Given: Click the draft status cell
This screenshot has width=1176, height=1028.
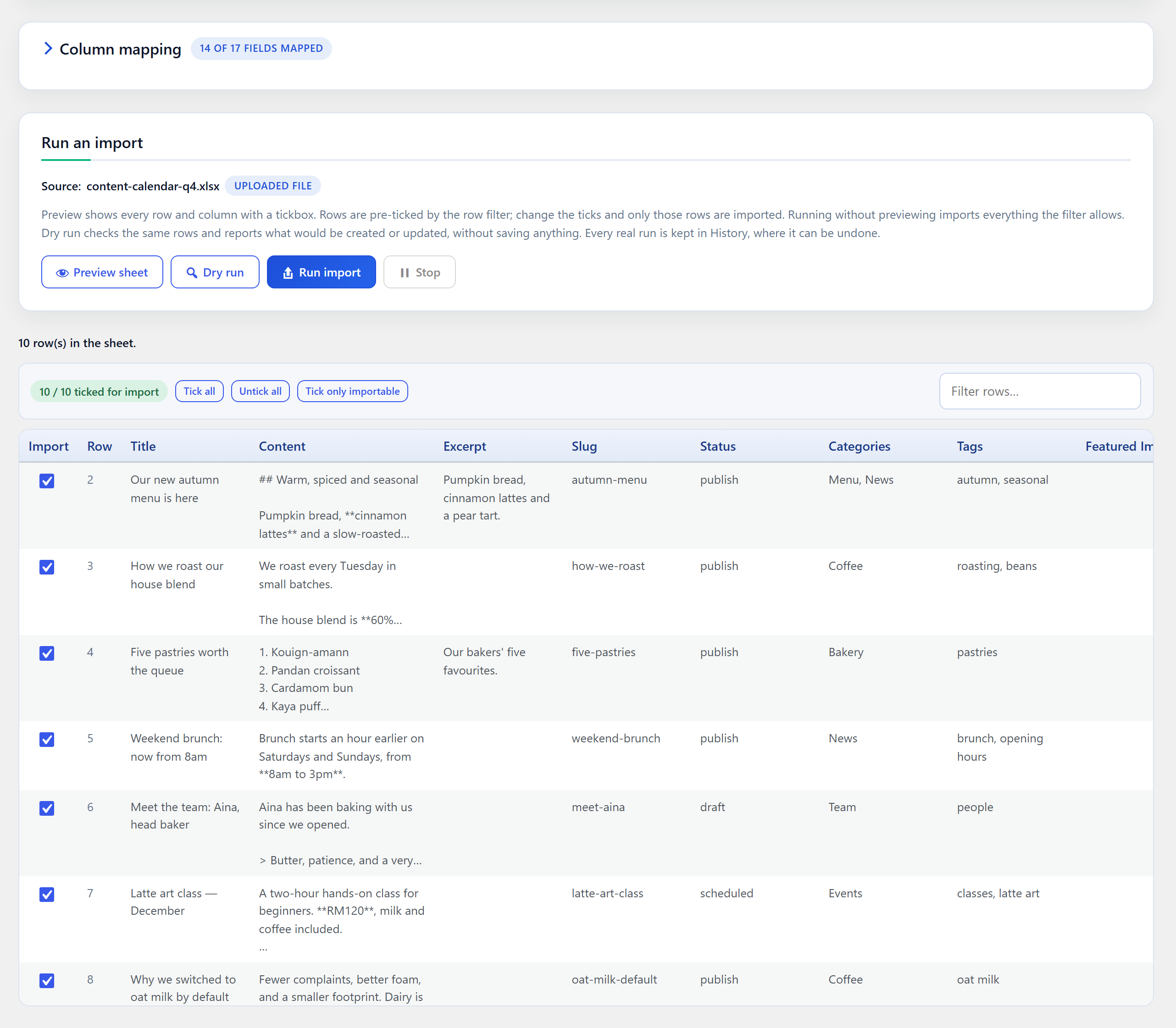Looking at the screenshot, I should click(x=712, y=807).
